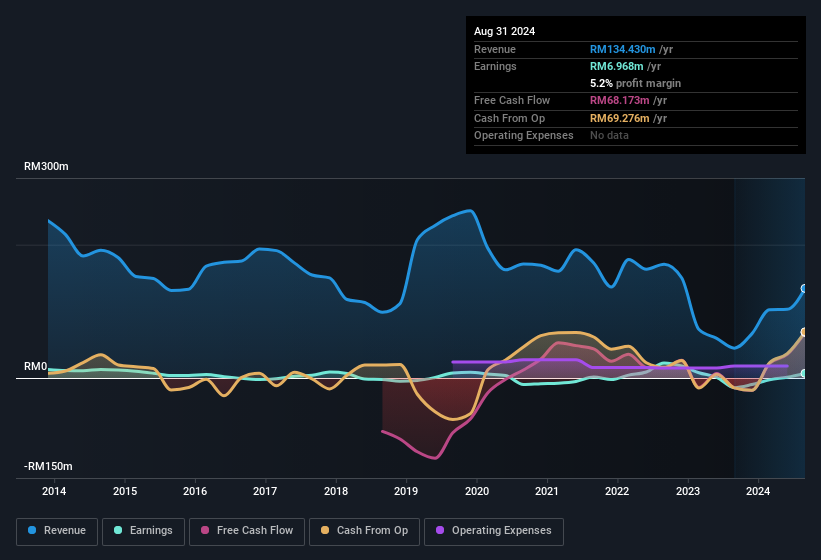Click the 5.2% profit margin text
This screenshot has width=821, height=560.
pos(636,83)
